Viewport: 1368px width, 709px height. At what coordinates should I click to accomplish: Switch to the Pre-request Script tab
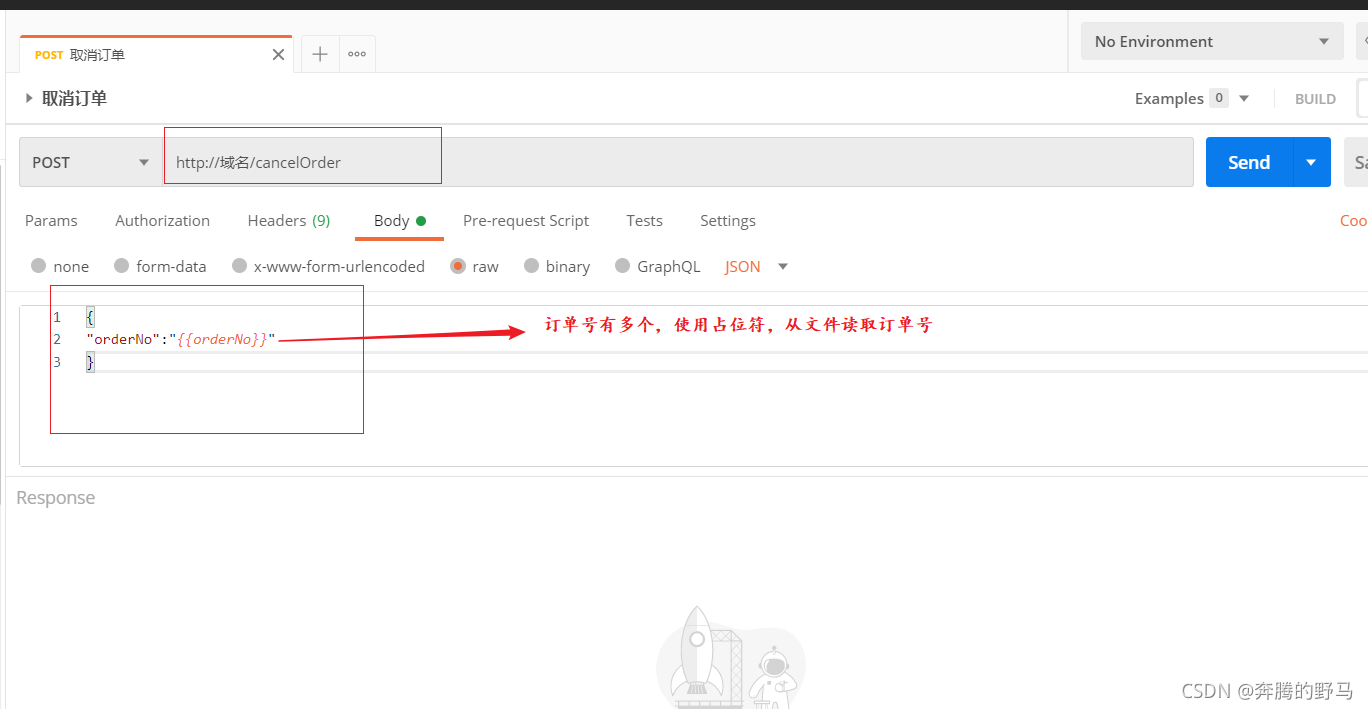tap(526, 221)
